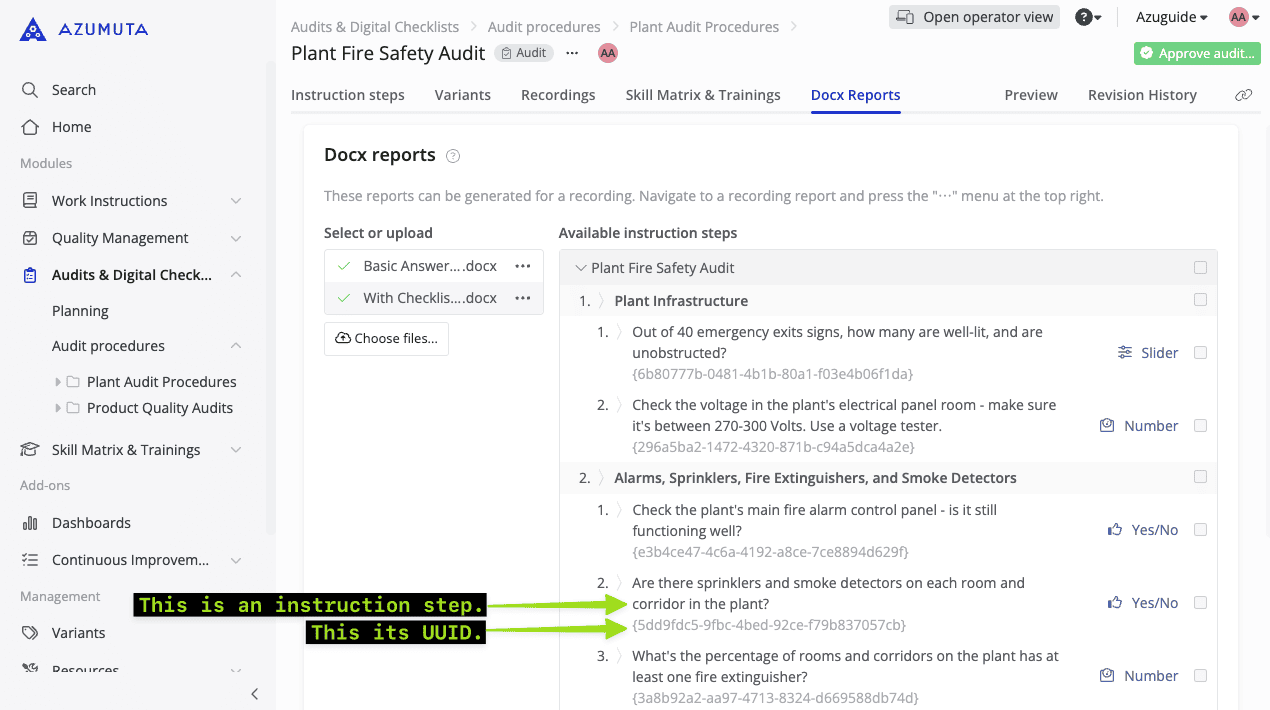This screenshot has height=710, width=1270.
Task: Expand the Work Instructions module
Action: pos(236,201)
